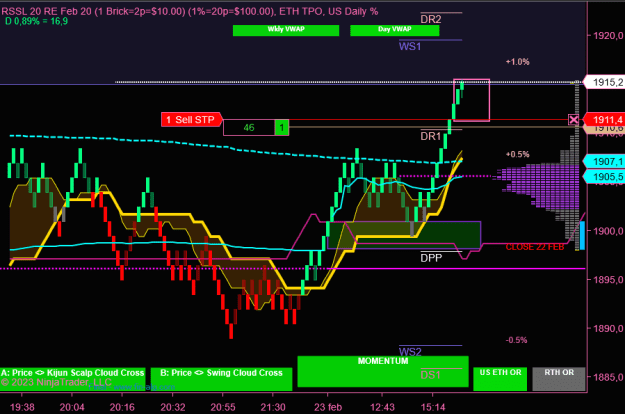Image resolution: width=625 pixels, height=414 pixels.
Task: Click the 20:04 time axis label
Action: [x=72, y=407]
